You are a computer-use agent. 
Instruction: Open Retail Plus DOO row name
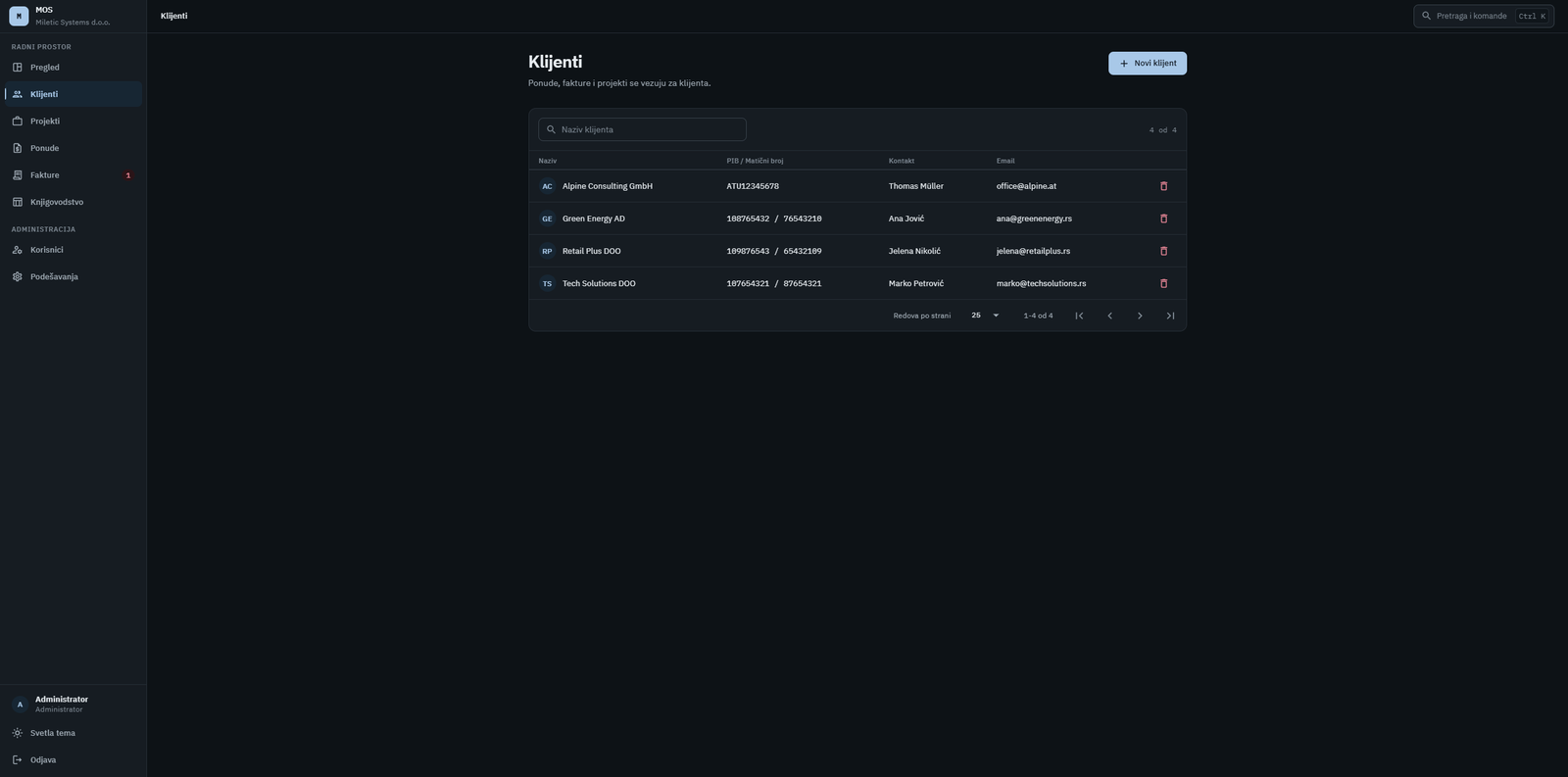(592, 251)
